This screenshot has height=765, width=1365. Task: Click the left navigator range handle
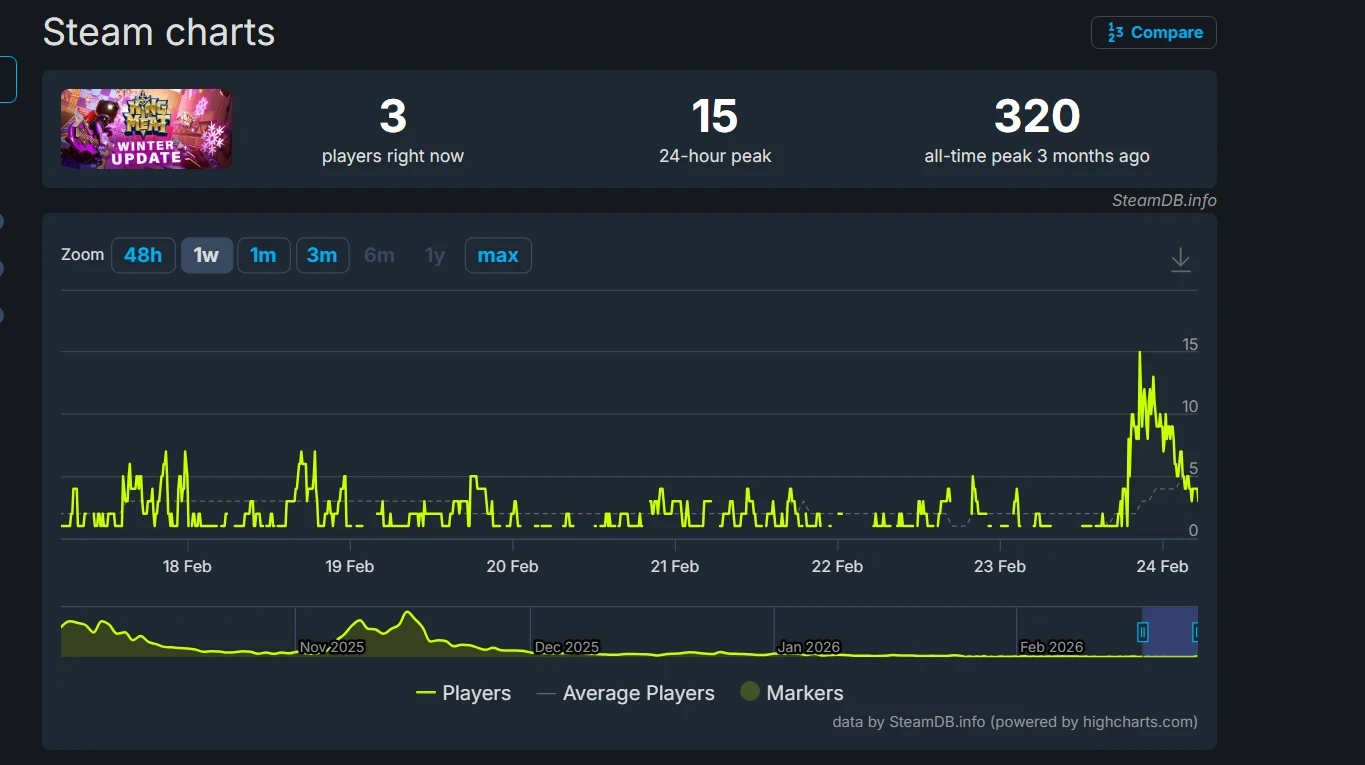1143,632
